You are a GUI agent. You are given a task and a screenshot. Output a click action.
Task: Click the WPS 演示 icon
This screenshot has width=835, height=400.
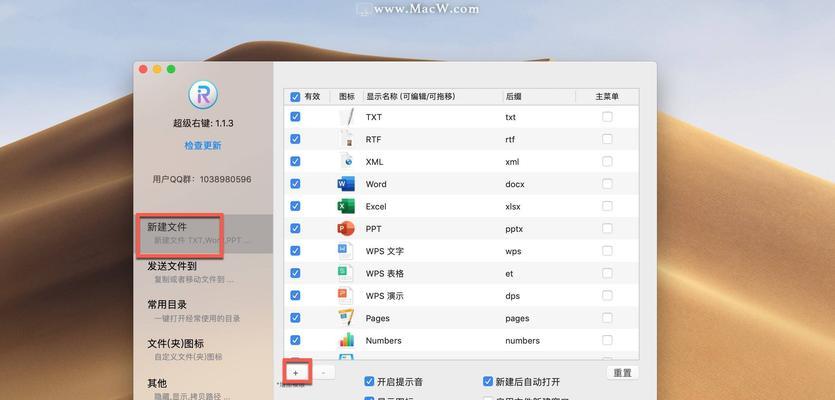345,296
